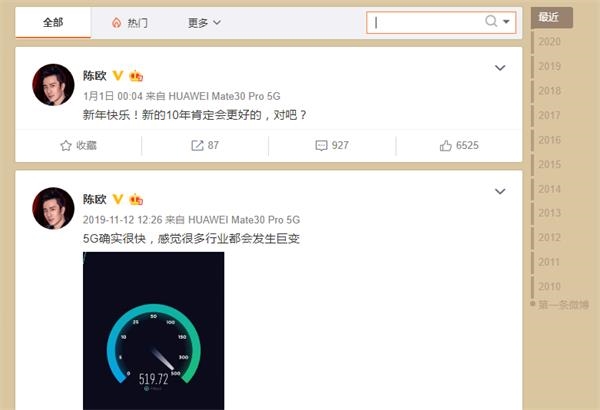Screen dimensions: 600x410
Task: Jump to 2019 in the timeline
Action: point(549,66)
